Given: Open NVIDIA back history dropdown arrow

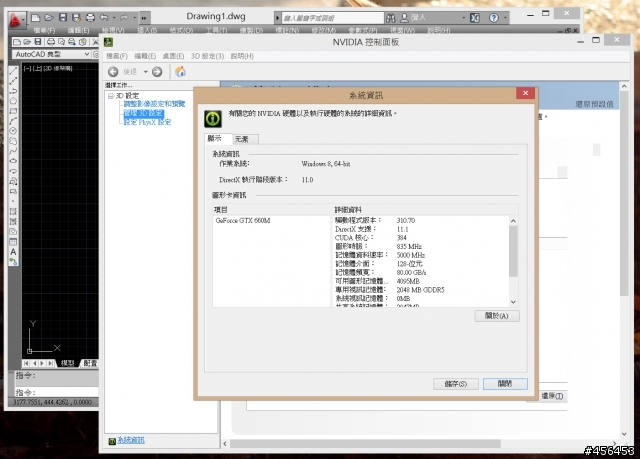Looking at the screenshot, I should 145,72.
